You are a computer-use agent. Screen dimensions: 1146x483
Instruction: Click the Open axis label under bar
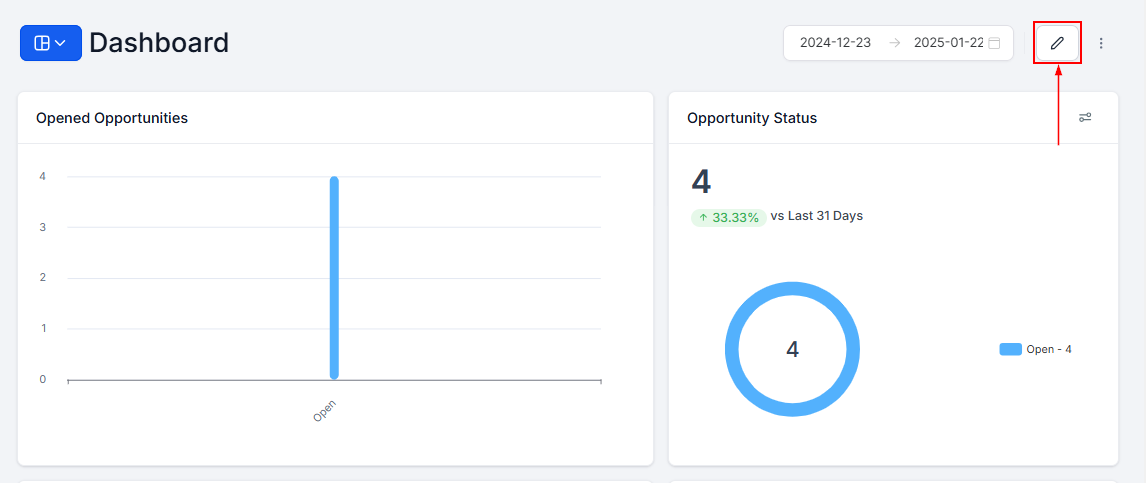(325, 411)
